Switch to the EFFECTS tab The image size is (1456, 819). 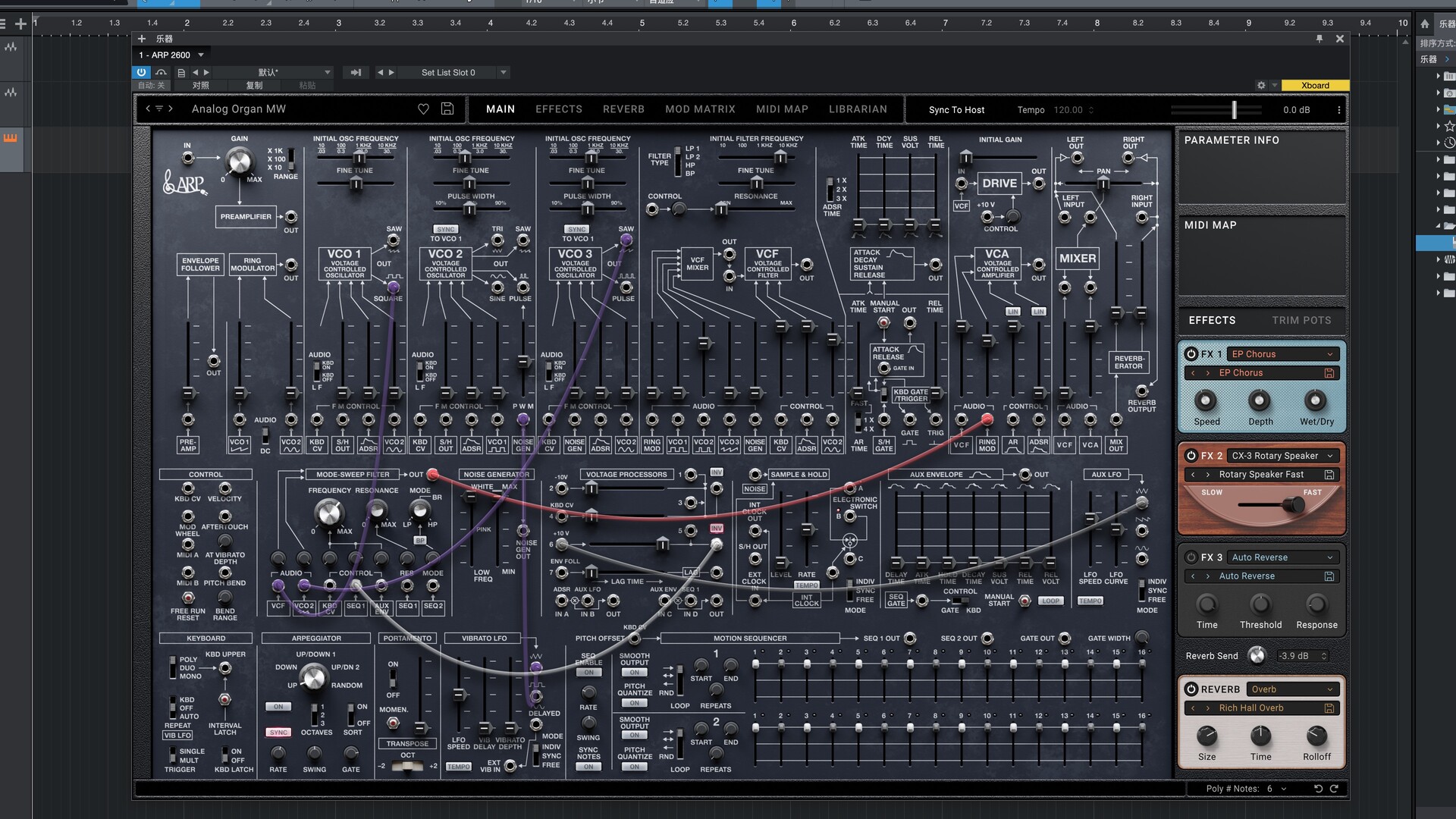(559, 109)
